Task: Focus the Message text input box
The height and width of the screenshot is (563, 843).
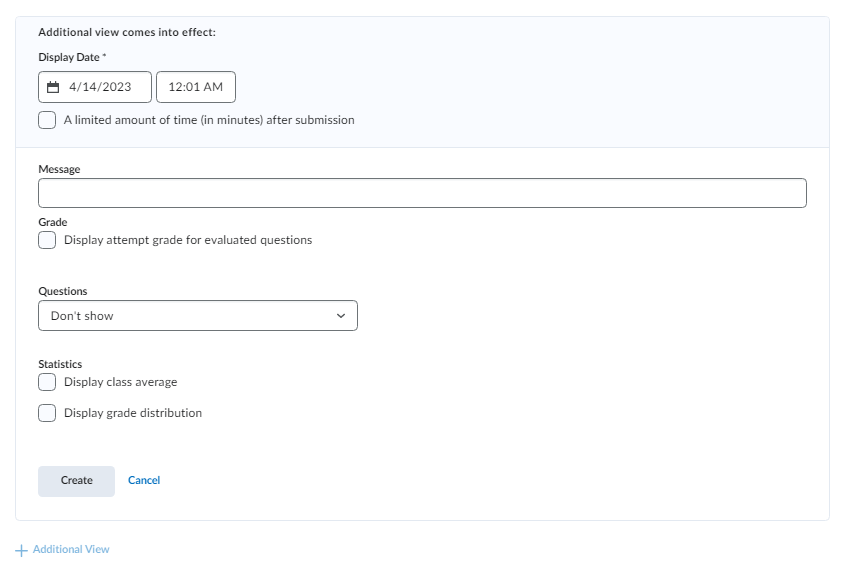Action: pyautogui.click(x=422, y=193)
